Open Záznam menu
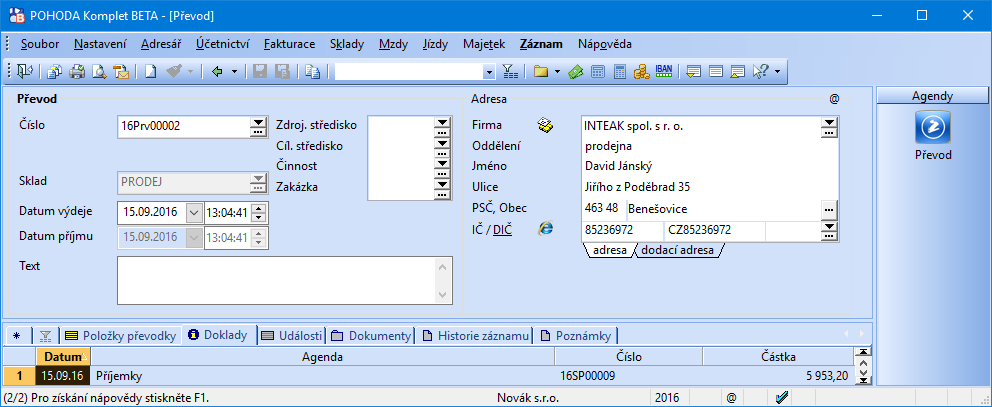This screenshot has width=992, height=407. (541, 44)
